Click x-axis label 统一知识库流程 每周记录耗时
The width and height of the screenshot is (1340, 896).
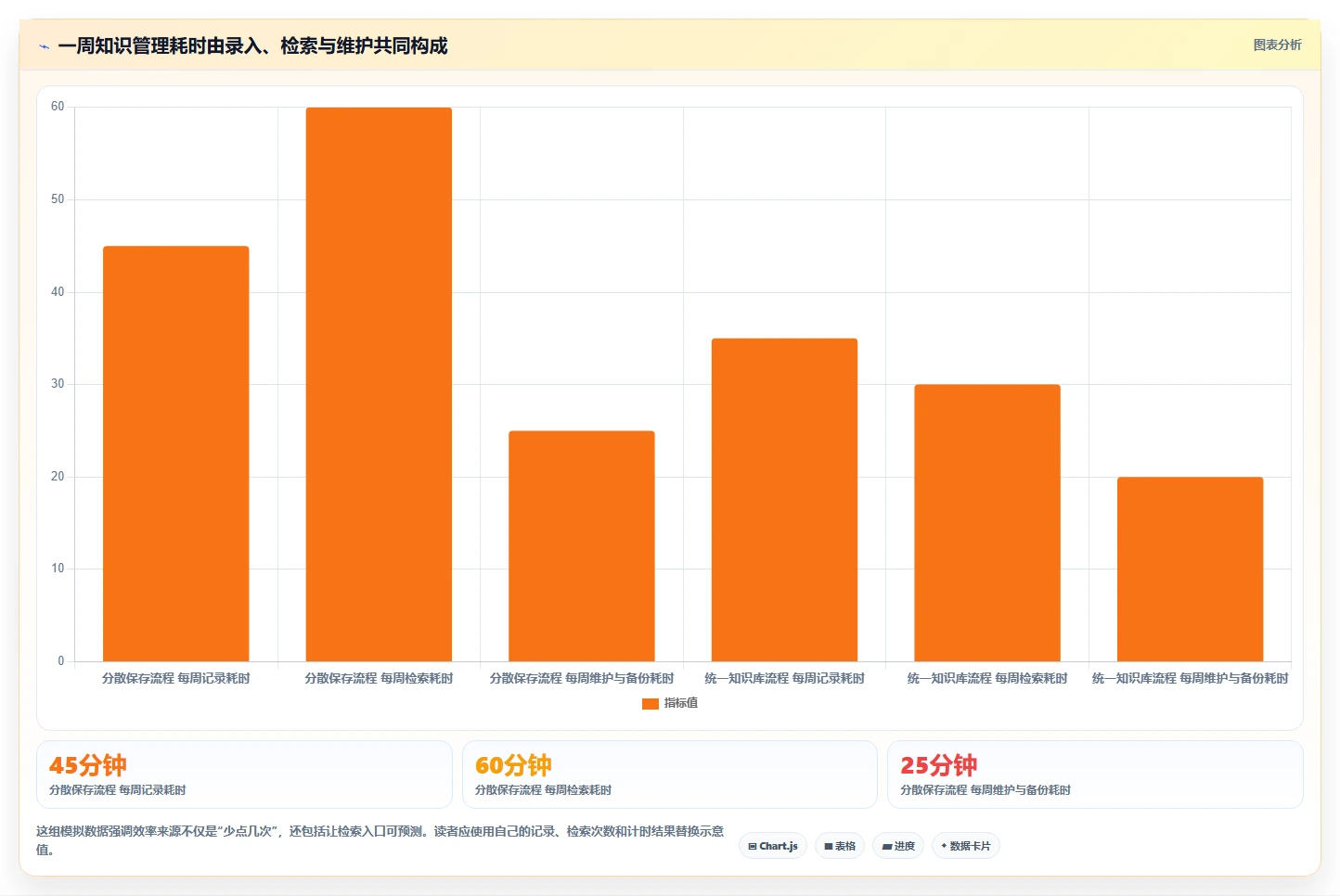click(784, 678)
